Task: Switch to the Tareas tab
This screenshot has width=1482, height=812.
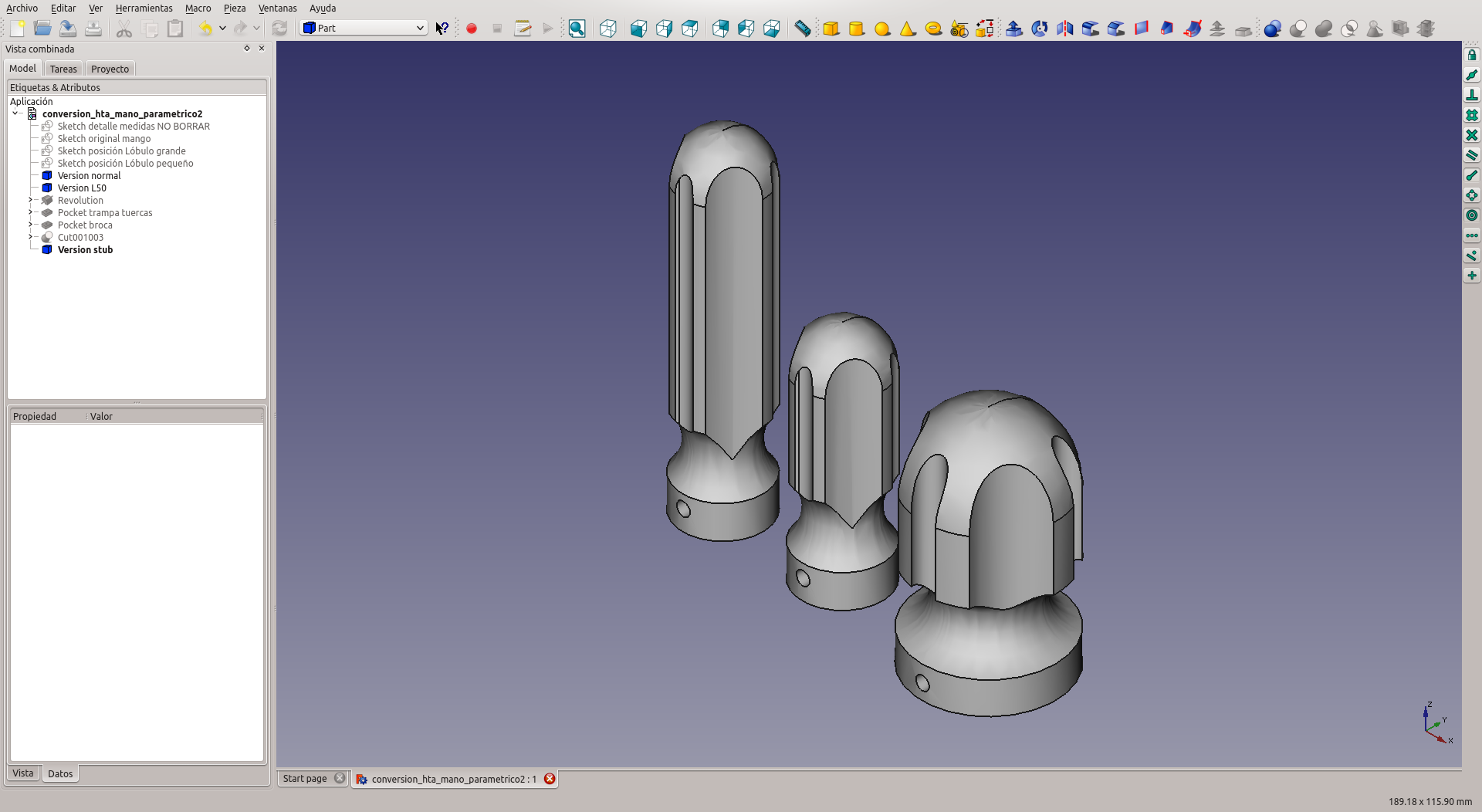Action: coord(63,69)
